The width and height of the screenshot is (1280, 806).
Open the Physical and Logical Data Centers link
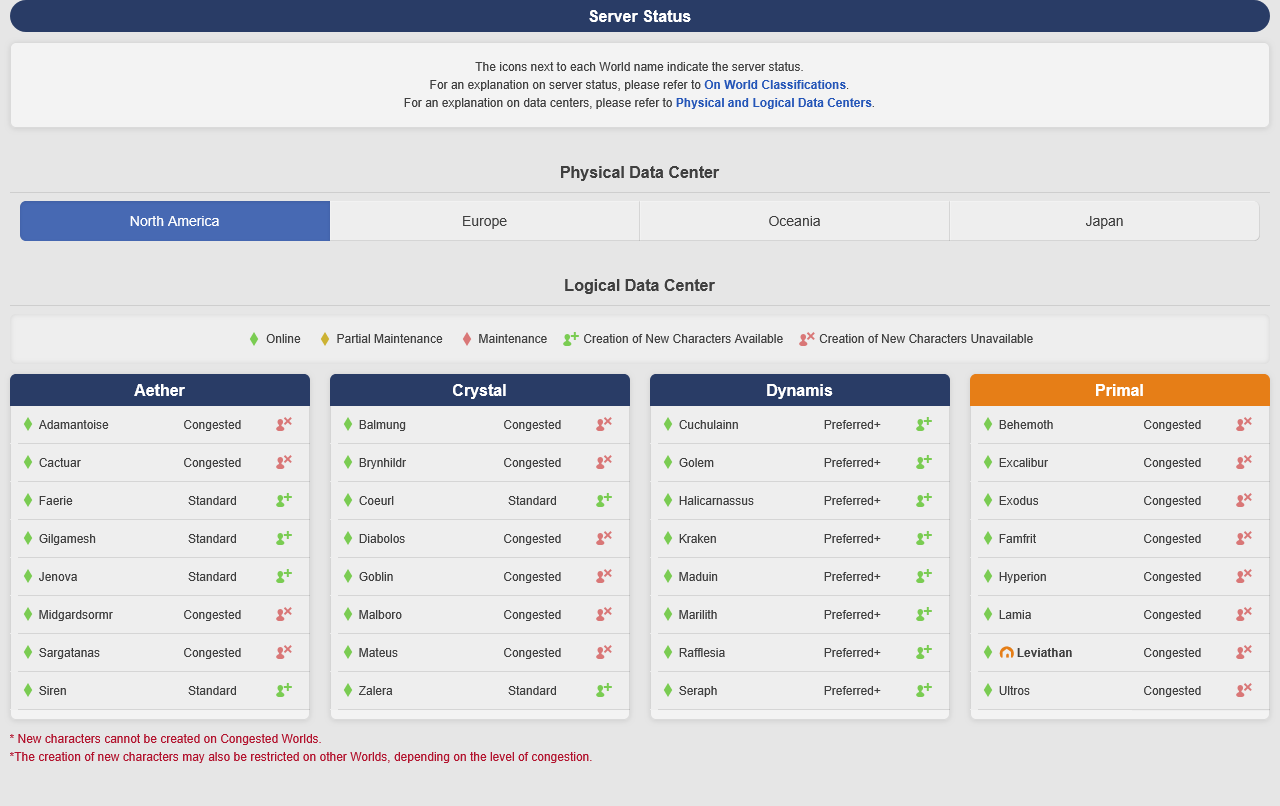tap(774, 103)
